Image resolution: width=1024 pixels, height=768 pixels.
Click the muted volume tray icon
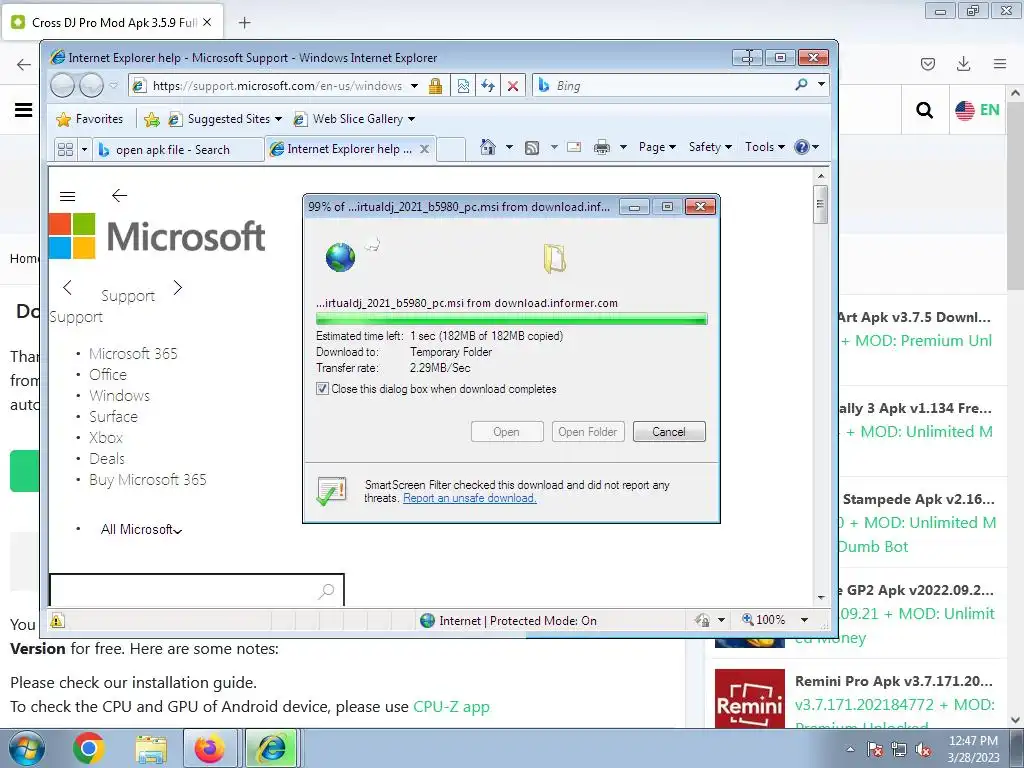pyautogui.click(x=923, y=749)
